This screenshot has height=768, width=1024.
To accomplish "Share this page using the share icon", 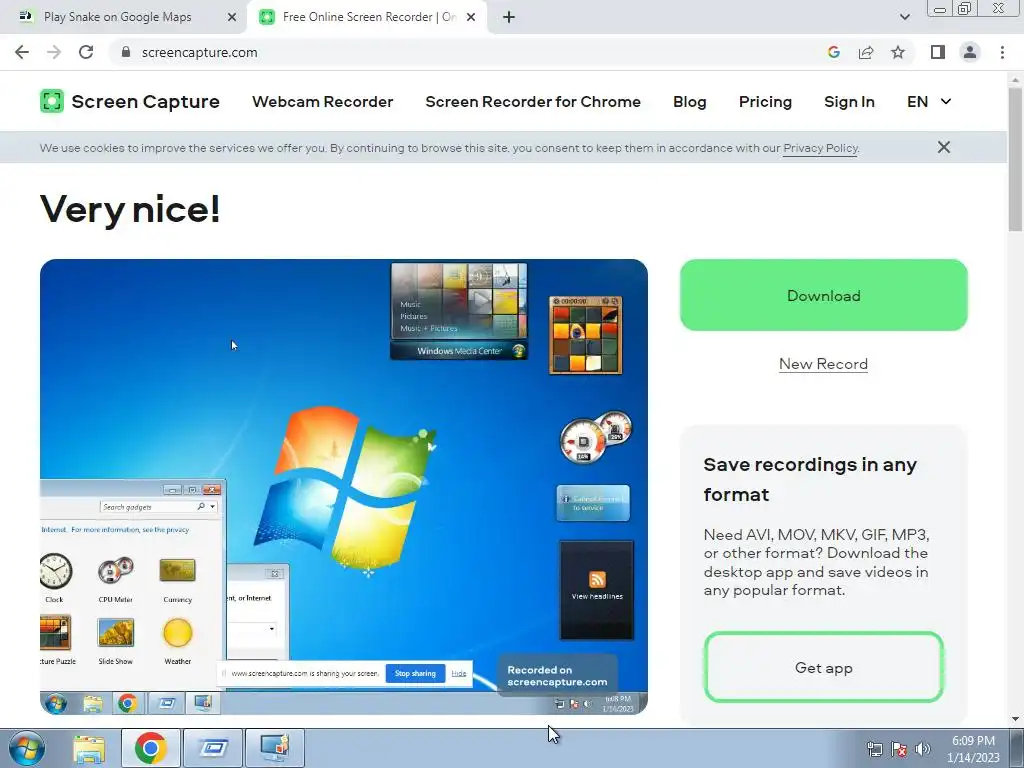I will pyautogui.click(x=866, y=52).
